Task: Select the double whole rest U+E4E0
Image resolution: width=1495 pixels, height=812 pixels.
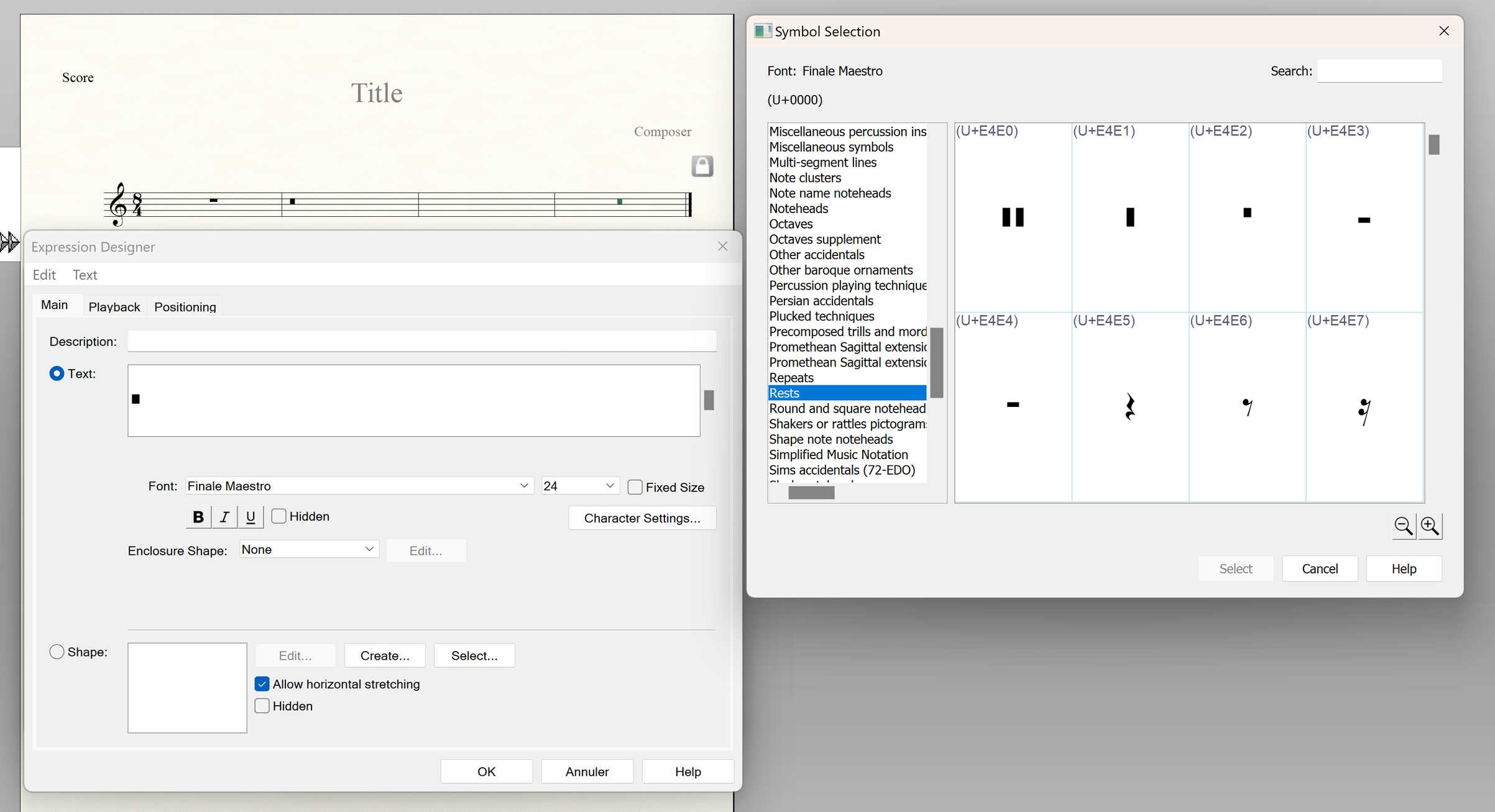Action: click(x=1013, y=217)
